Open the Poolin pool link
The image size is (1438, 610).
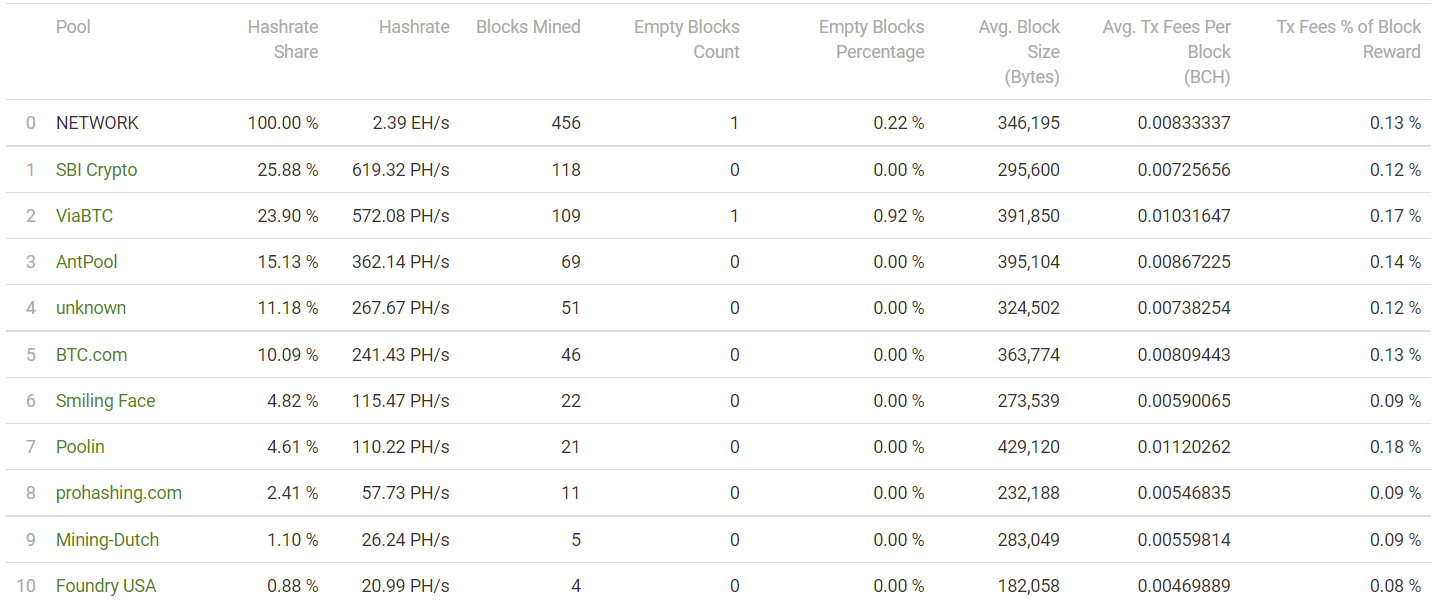tap(80, 447)
